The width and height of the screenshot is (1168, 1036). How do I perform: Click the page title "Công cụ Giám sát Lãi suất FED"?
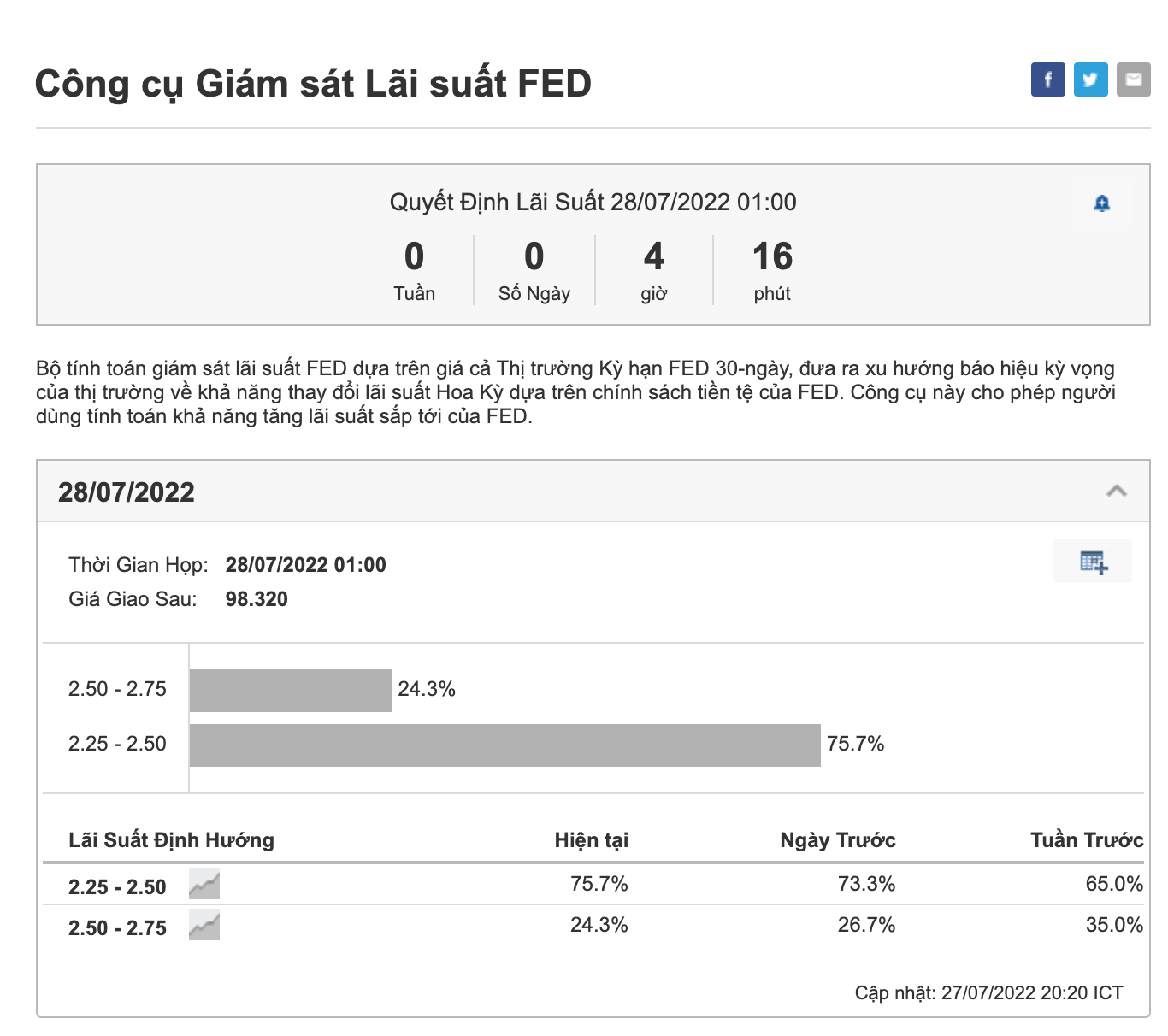point(313,84)
